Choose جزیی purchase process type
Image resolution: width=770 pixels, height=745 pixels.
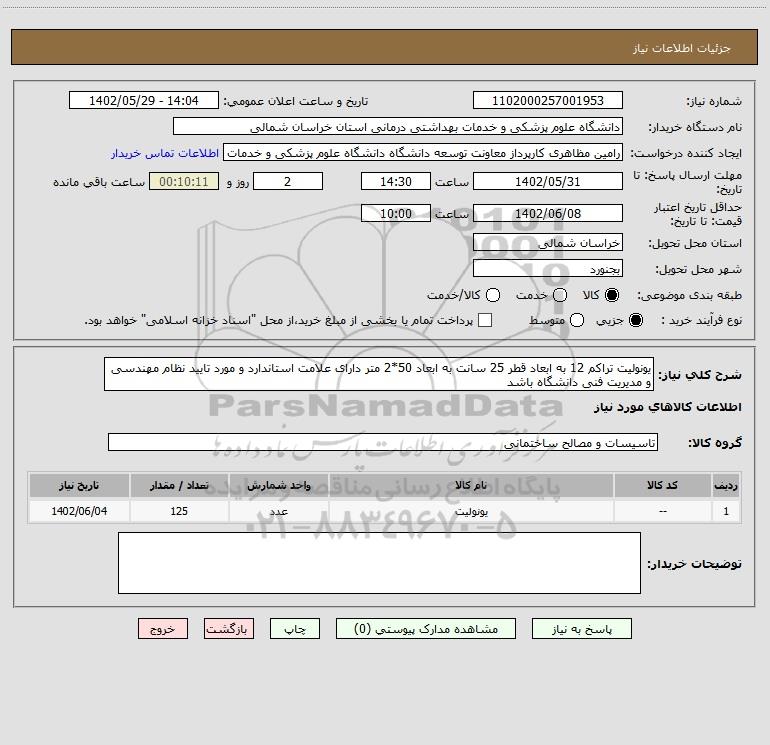click(635, 320)
